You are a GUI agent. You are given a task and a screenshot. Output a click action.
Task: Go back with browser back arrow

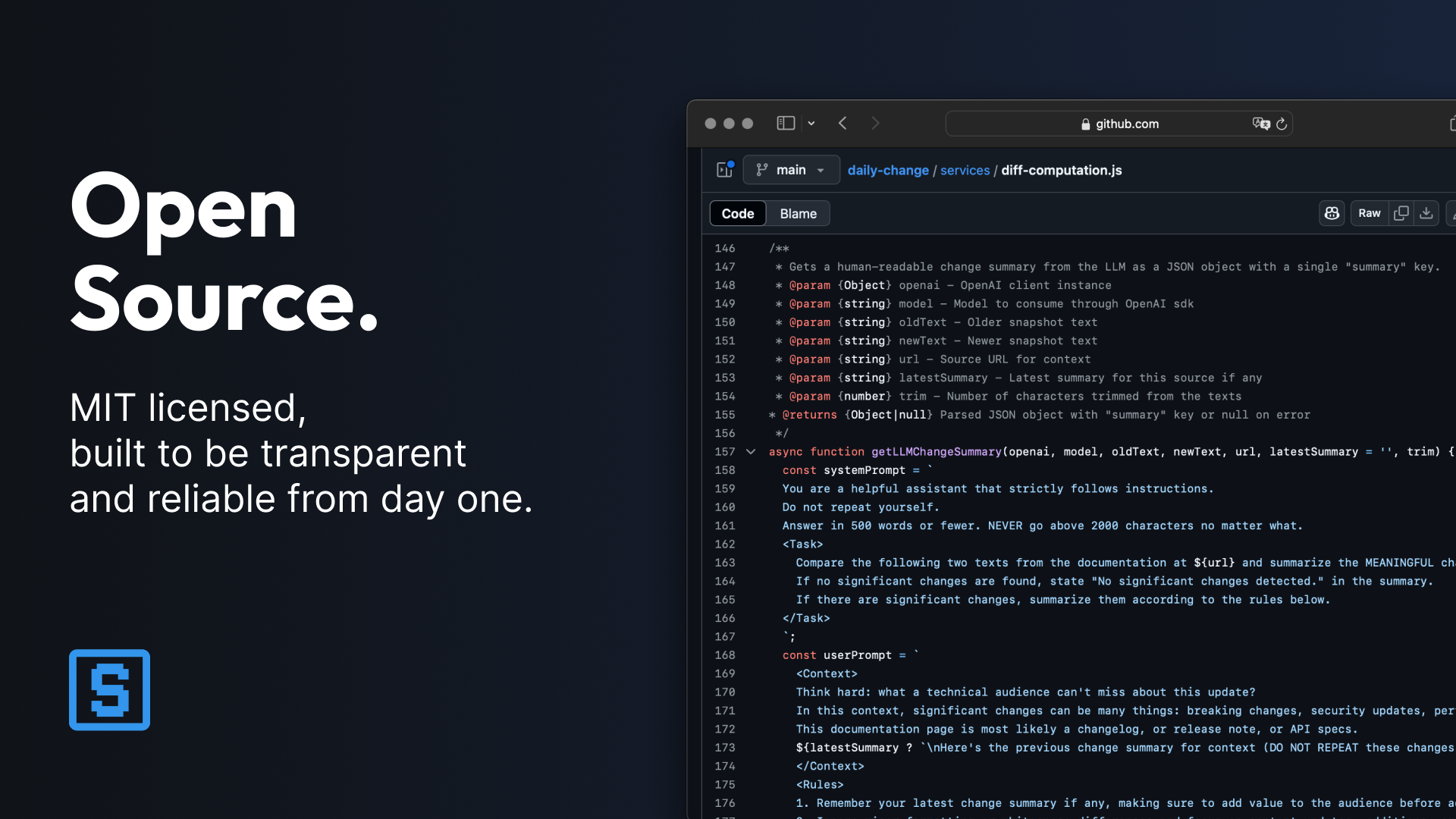843,123
